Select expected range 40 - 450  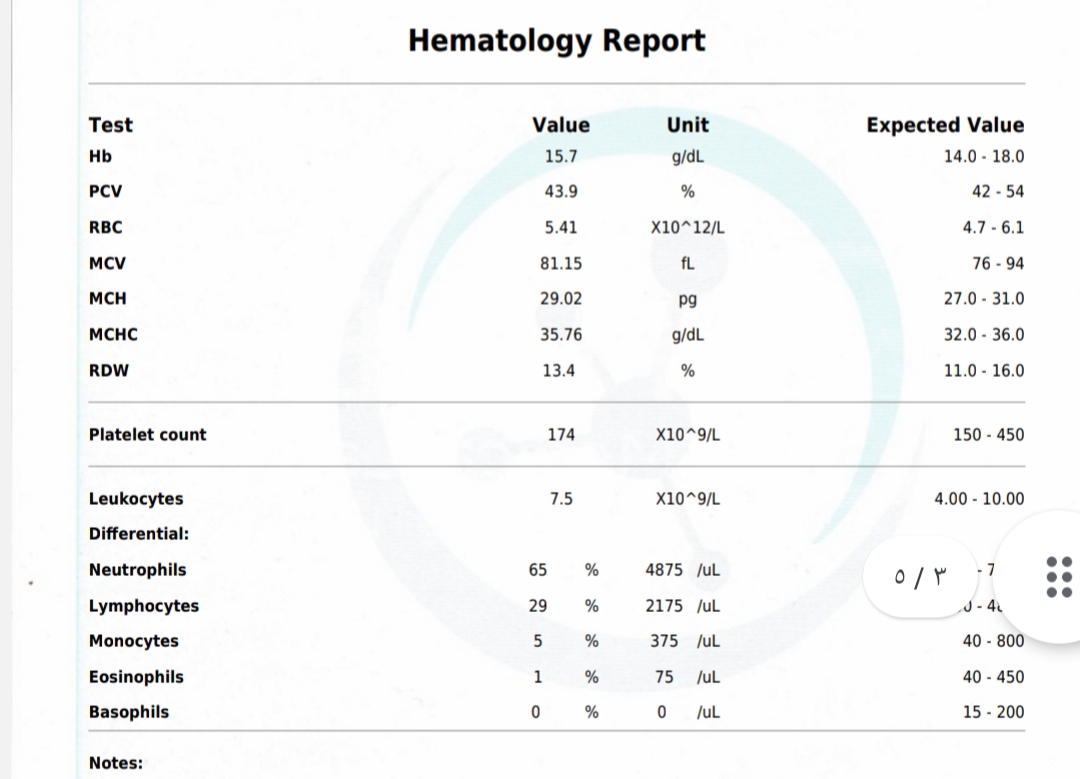pos(993,677)
